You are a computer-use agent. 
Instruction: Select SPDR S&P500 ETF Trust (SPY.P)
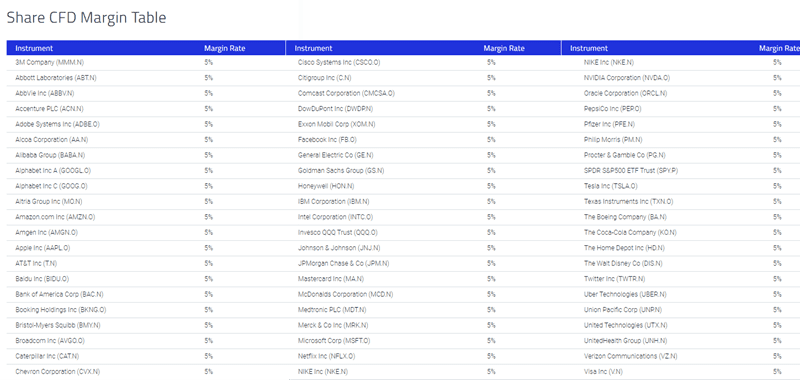pos(631,170)
